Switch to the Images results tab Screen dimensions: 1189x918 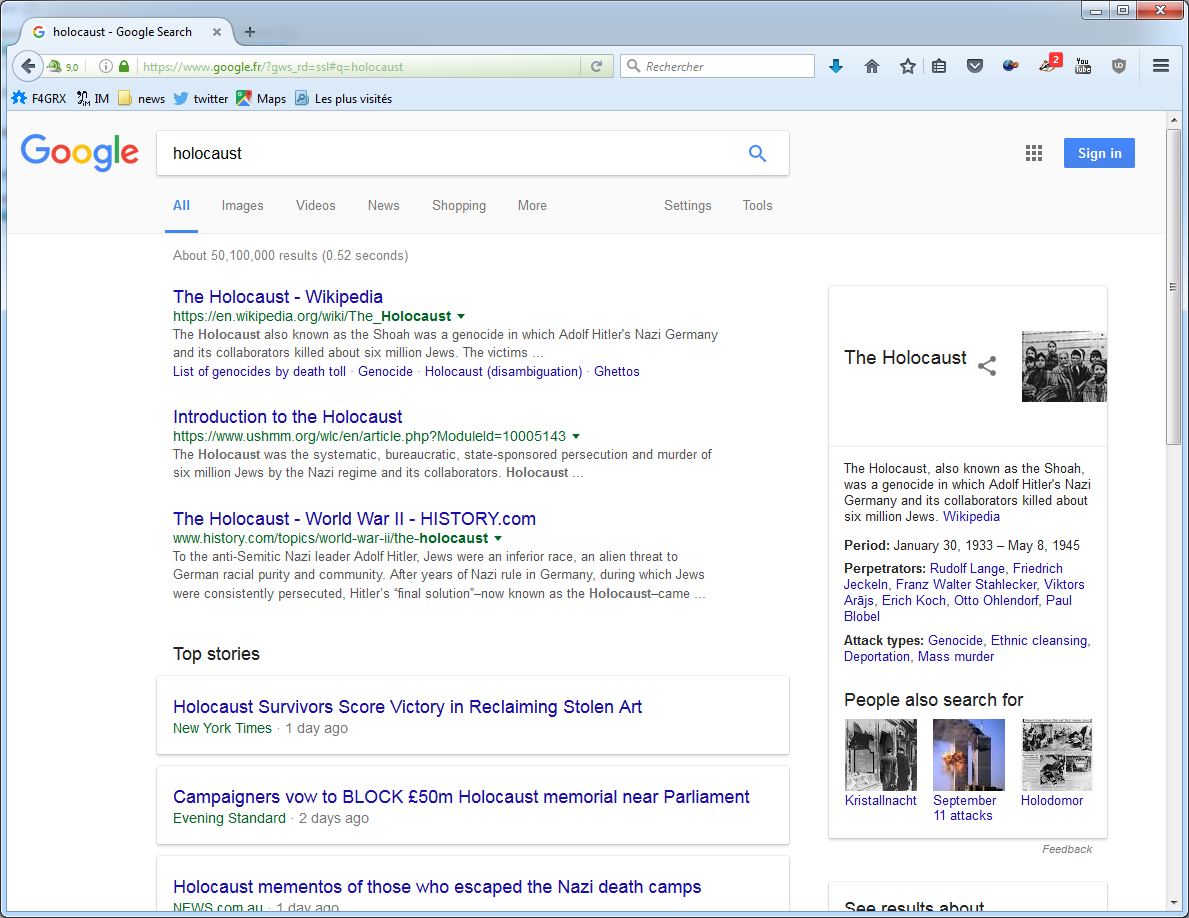click(x=242, y=206)
